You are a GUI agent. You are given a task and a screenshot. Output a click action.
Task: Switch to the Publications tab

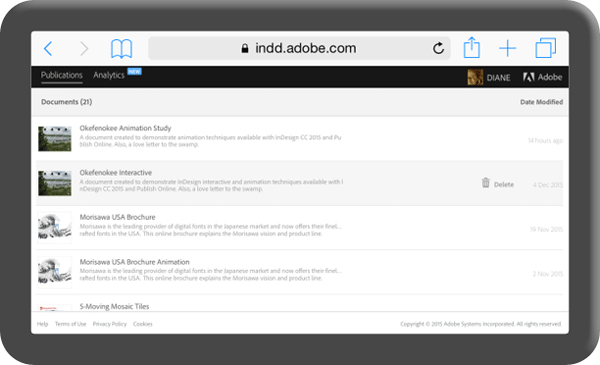[62, 75]
